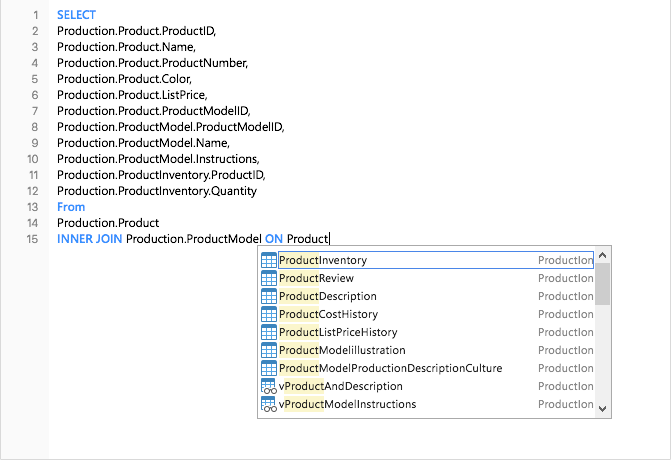
Task: Click the table icon beside ProductInventory
Action: click(x=268, y=260)
